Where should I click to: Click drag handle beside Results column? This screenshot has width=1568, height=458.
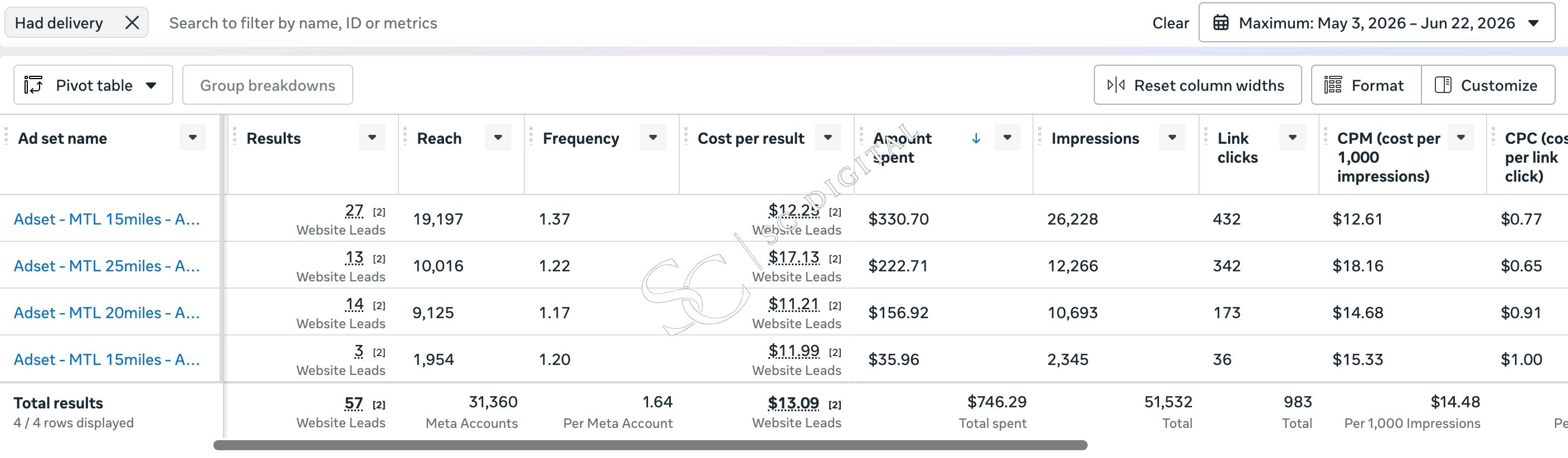pos(235,137)
